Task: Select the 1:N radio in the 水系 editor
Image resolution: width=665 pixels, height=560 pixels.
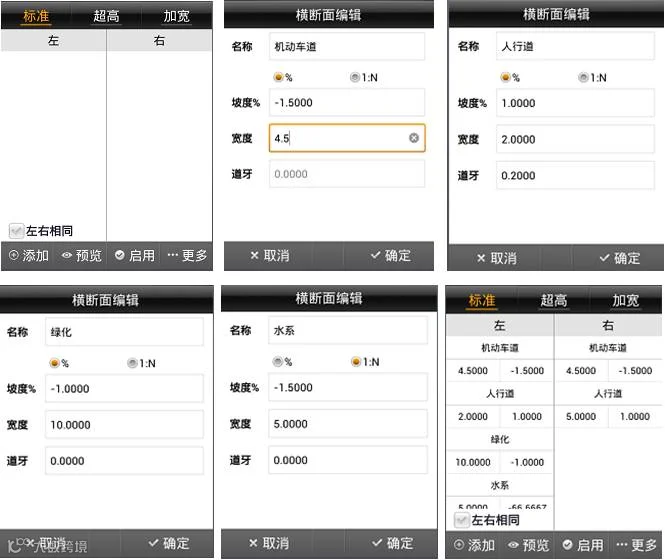Action: pos(356,362)
